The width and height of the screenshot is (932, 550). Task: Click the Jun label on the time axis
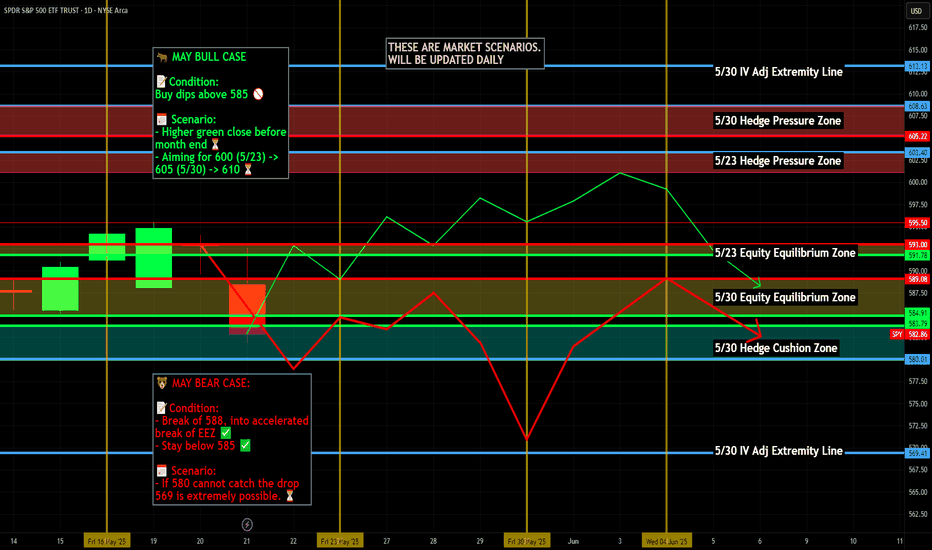[x=573, y=541]
